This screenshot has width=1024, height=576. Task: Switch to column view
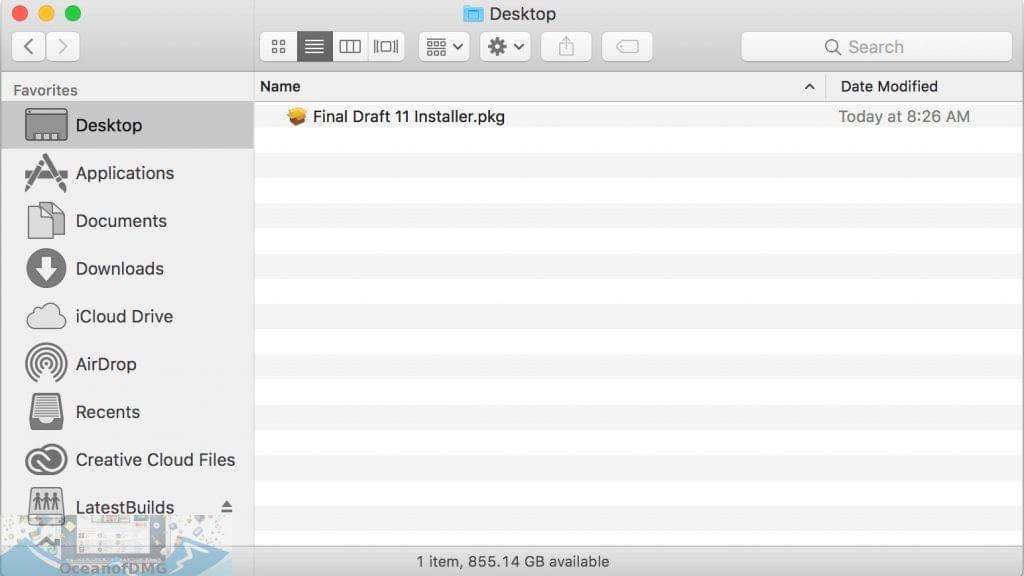pos(350,45)
